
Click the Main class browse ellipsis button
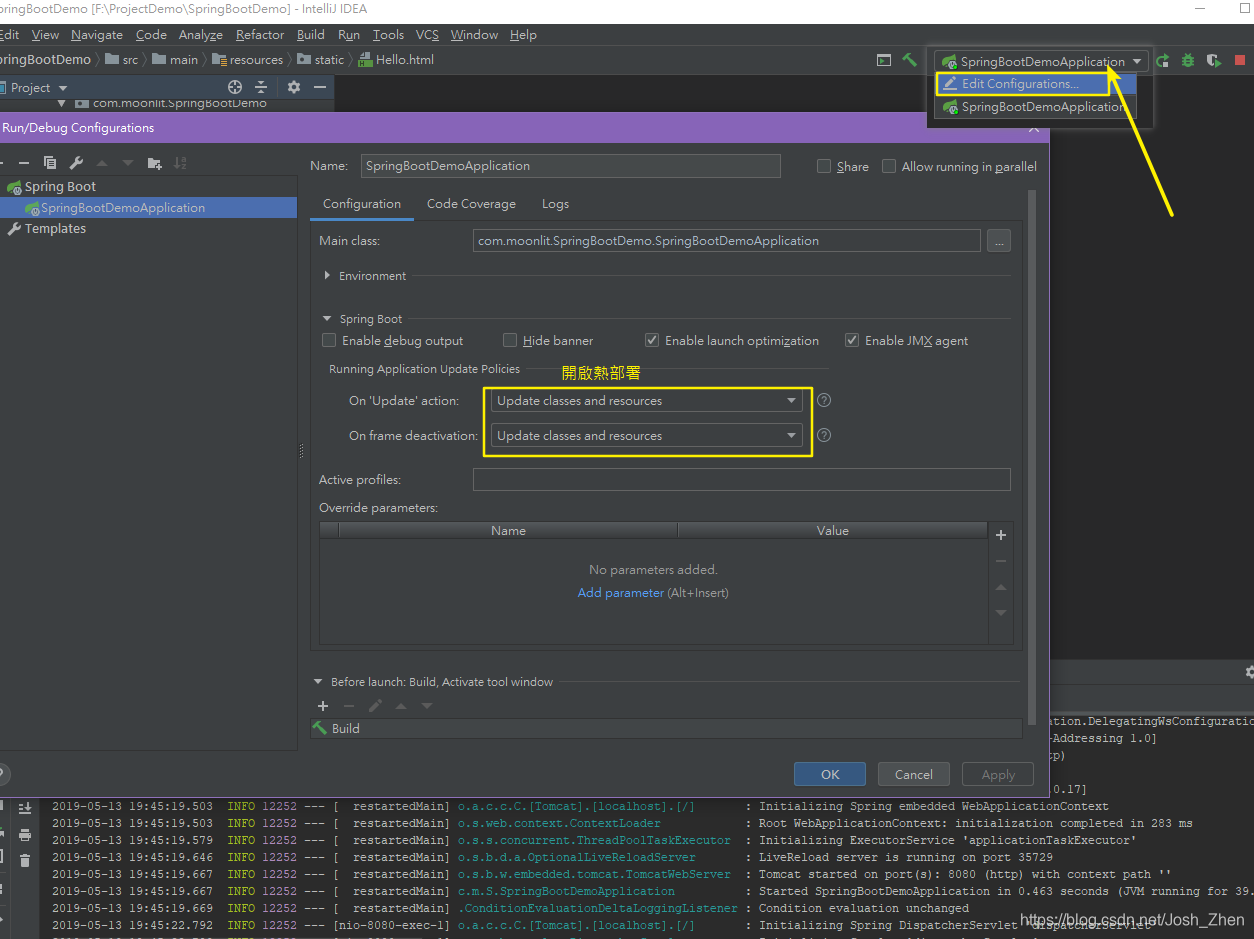point(999,241)
